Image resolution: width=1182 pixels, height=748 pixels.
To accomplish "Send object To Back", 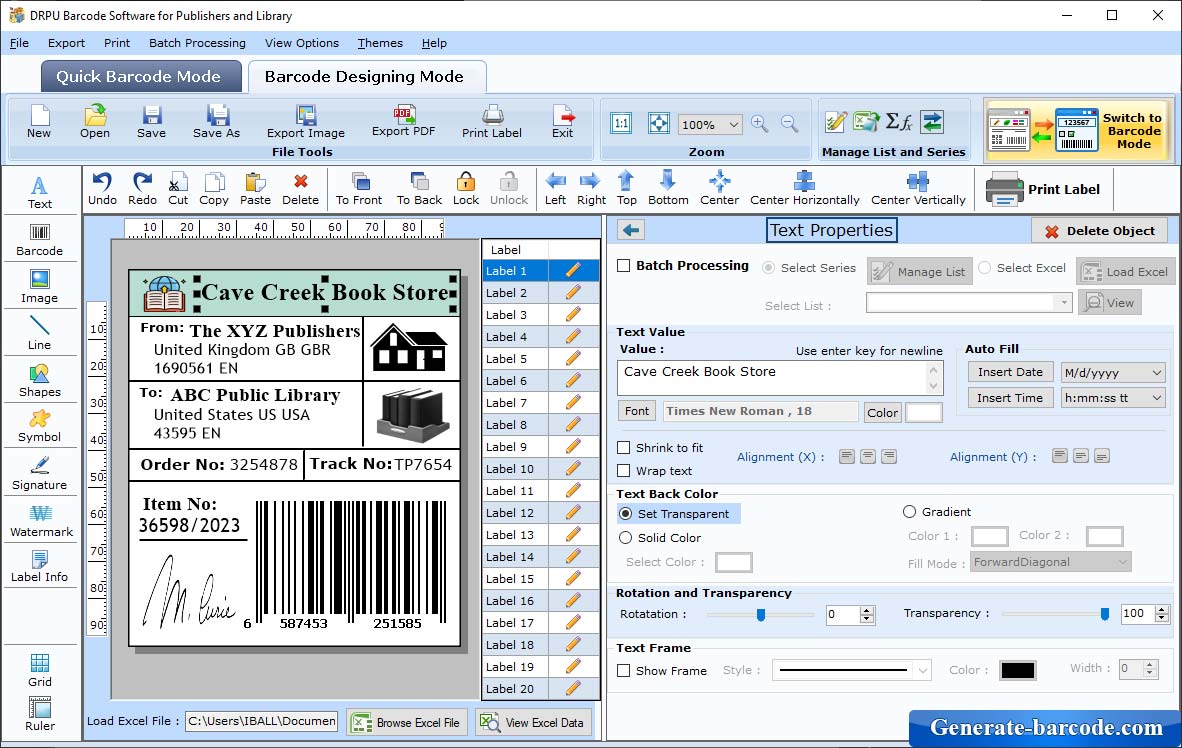I will (x=419, y=189).
